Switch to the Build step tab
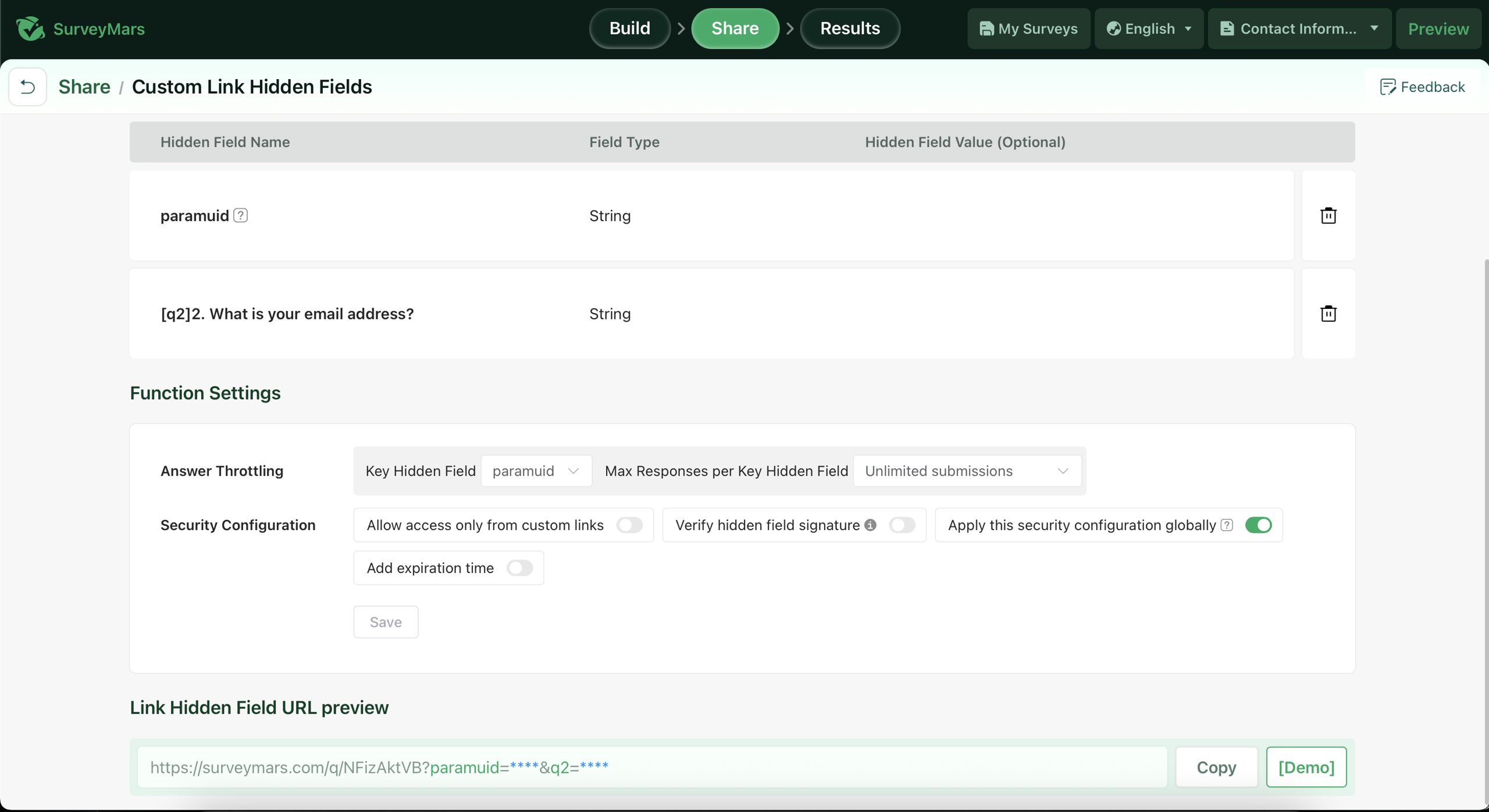Screen dimensions: 1489x812 tap(629, 29)
